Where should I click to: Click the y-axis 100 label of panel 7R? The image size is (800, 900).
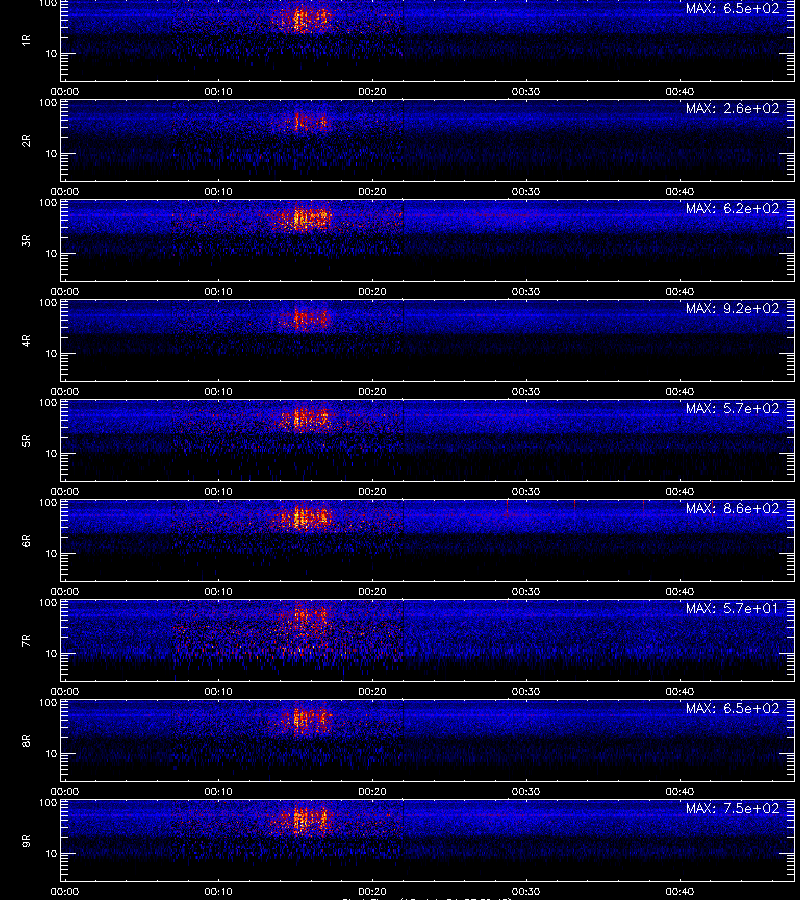48,603
